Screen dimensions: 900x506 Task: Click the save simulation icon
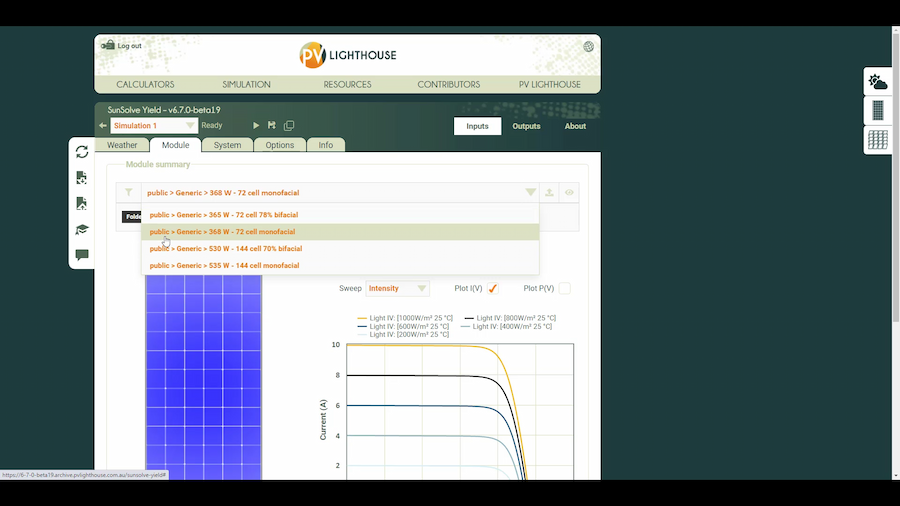(x=272, y=125)
